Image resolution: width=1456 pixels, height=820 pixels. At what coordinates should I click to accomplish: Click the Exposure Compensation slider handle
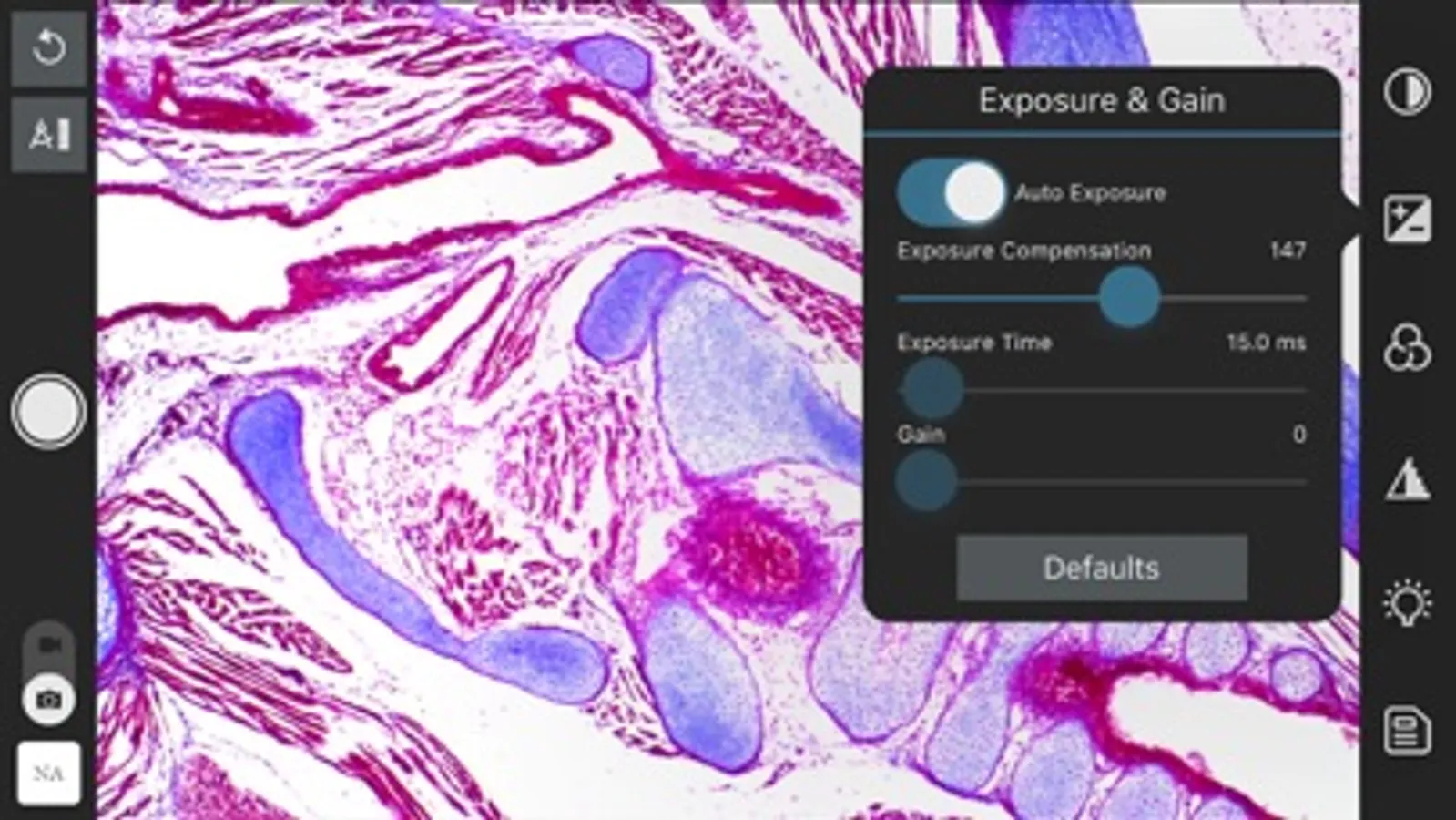click(1129, 297)
